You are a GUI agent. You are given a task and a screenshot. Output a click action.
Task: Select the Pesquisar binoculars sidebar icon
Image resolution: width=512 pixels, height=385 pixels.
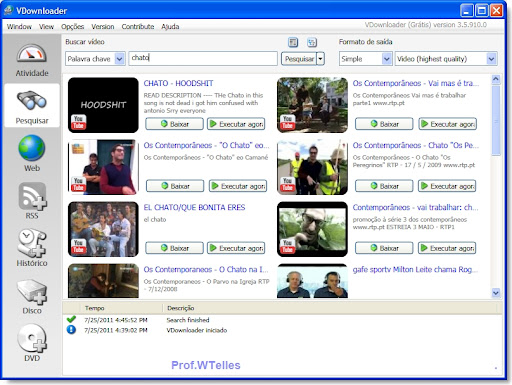click(x=32, y=106)
